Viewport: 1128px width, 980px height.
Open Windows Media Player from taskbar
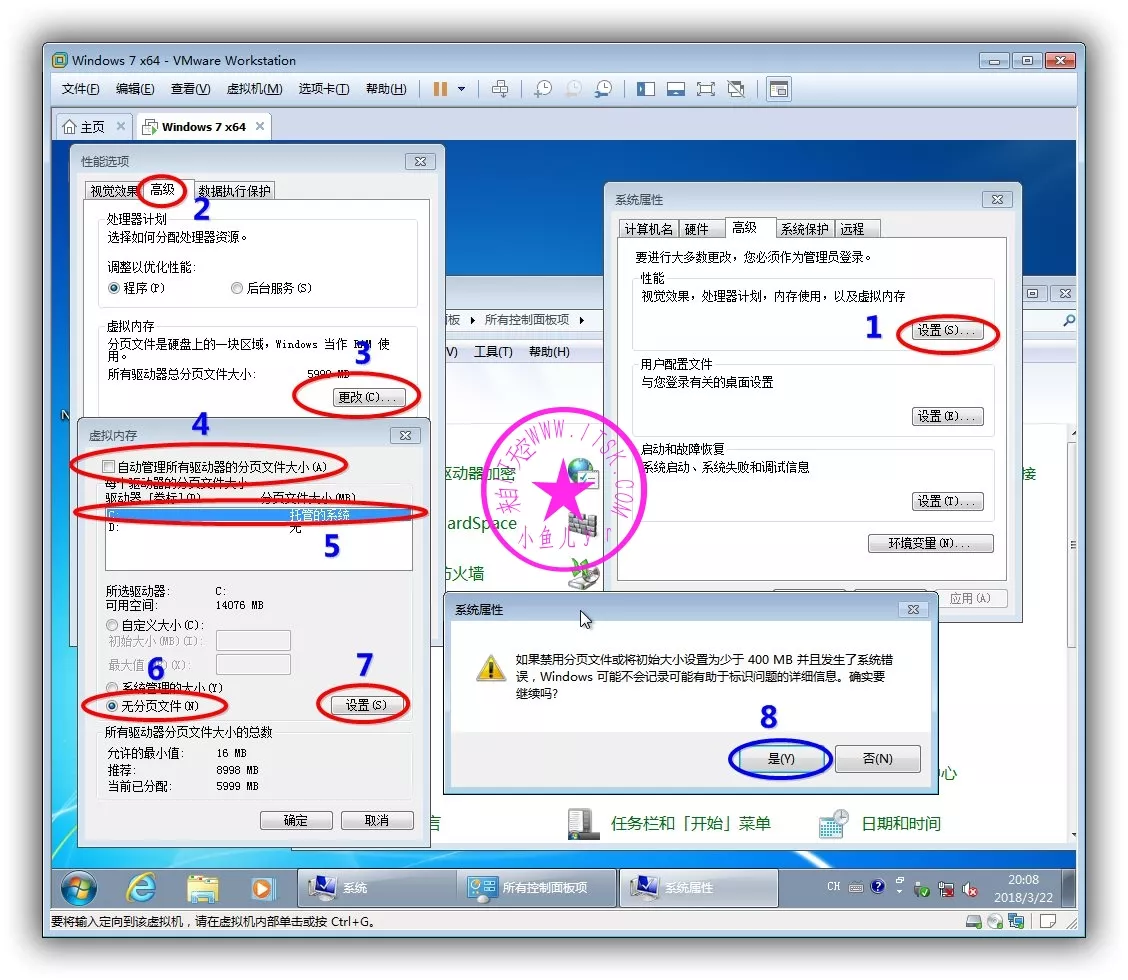pyautogui.click(x=262, y=887)
